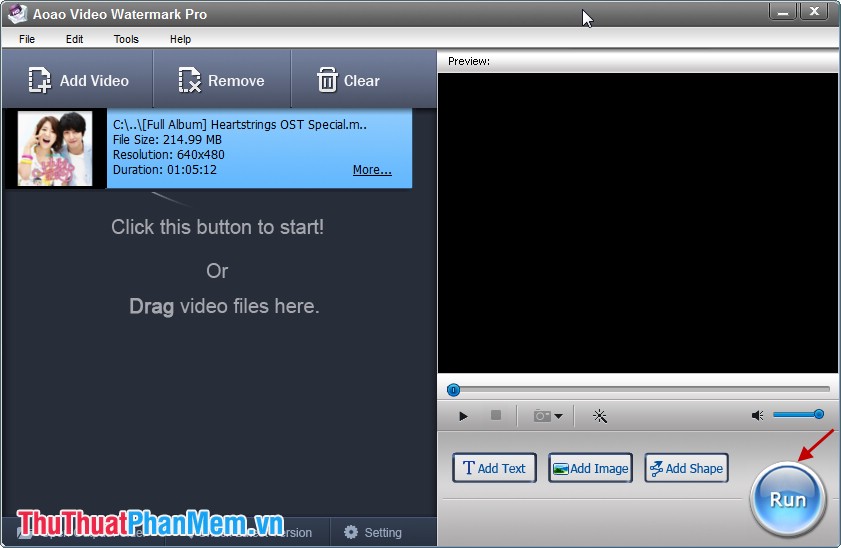
Task: Click the Remove video button
Action: (222, 80)
